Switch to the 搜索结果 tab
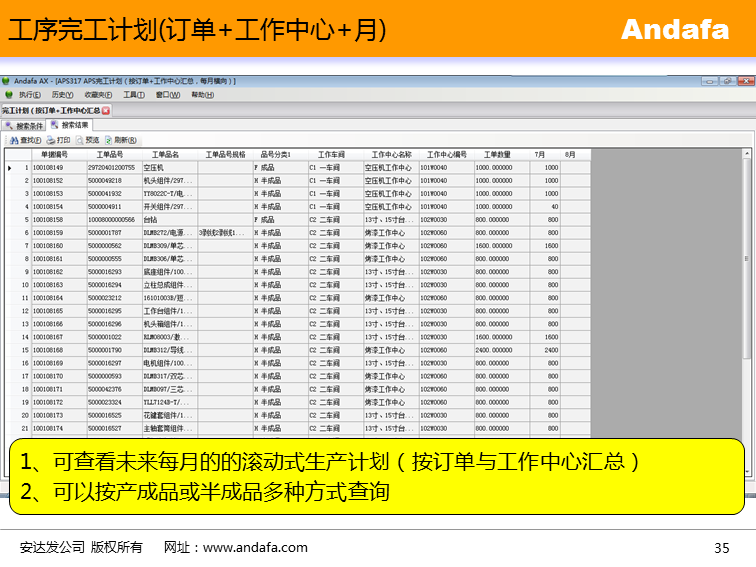This screenshot has height=567, width=756. point(70,126)
